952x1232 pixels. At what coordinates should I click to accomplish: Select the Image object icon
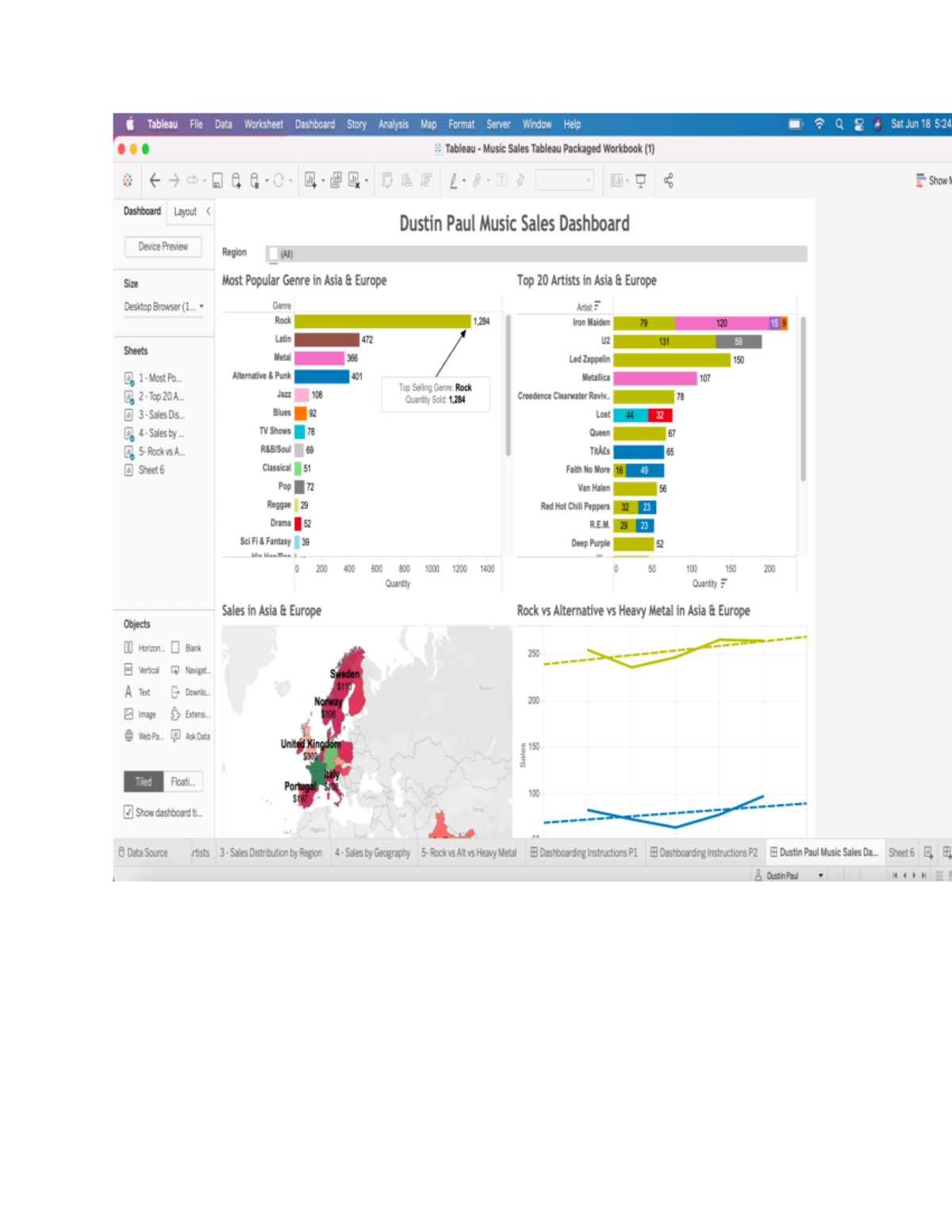128,714
